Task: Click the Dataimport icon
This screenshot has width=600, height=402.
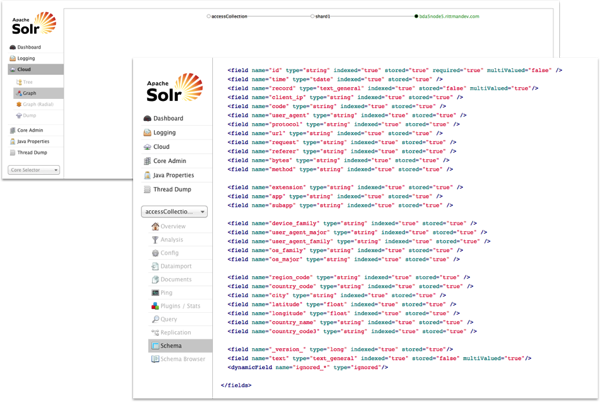Action: 155,266
